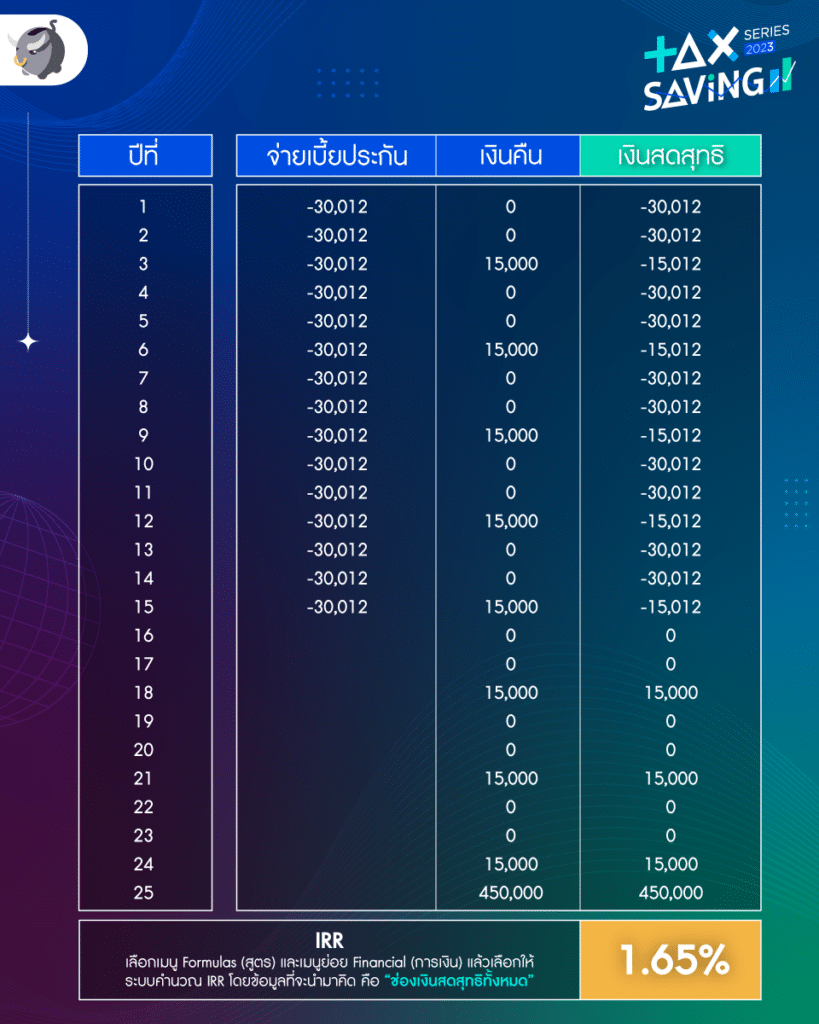Select year 16 in the ปีที่ column
Image resolution: width=819 pixels, height=1024 pixels.
[144, 635]
